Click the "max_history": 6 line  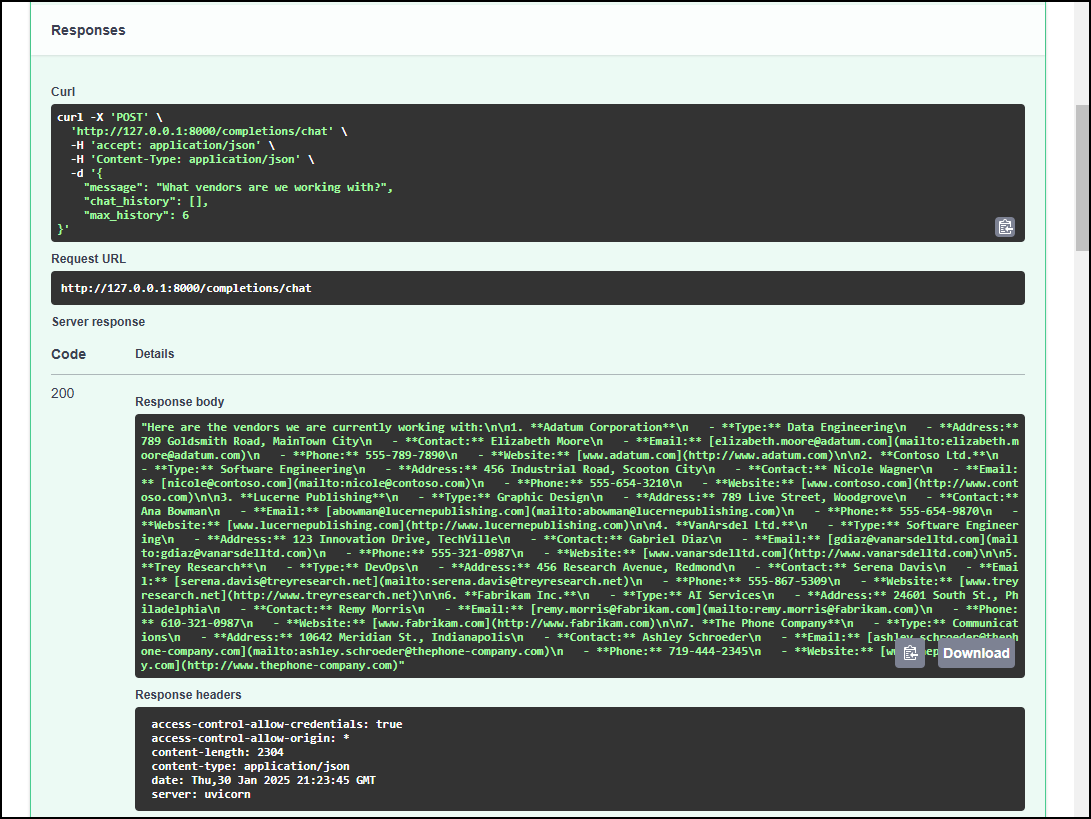click(x=136, y=215)
